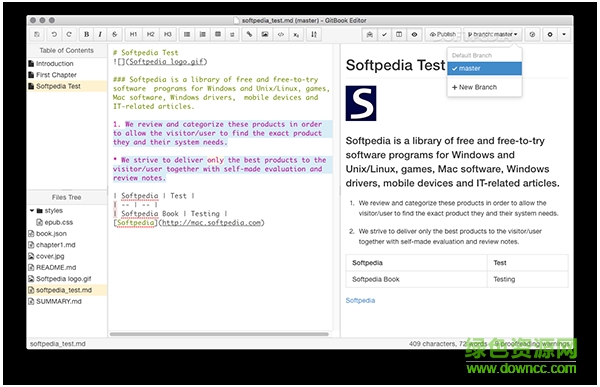This screenshot has width=600, height=387.
Task: Insert an ordered numbered list
Action: click(202, 34)
